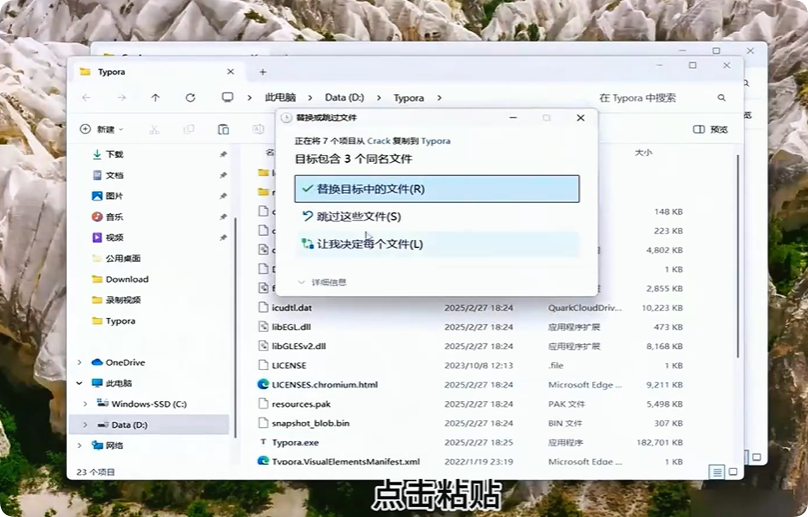
Task: Open the Typora destination link in dialog
Action: coord(435,141)
